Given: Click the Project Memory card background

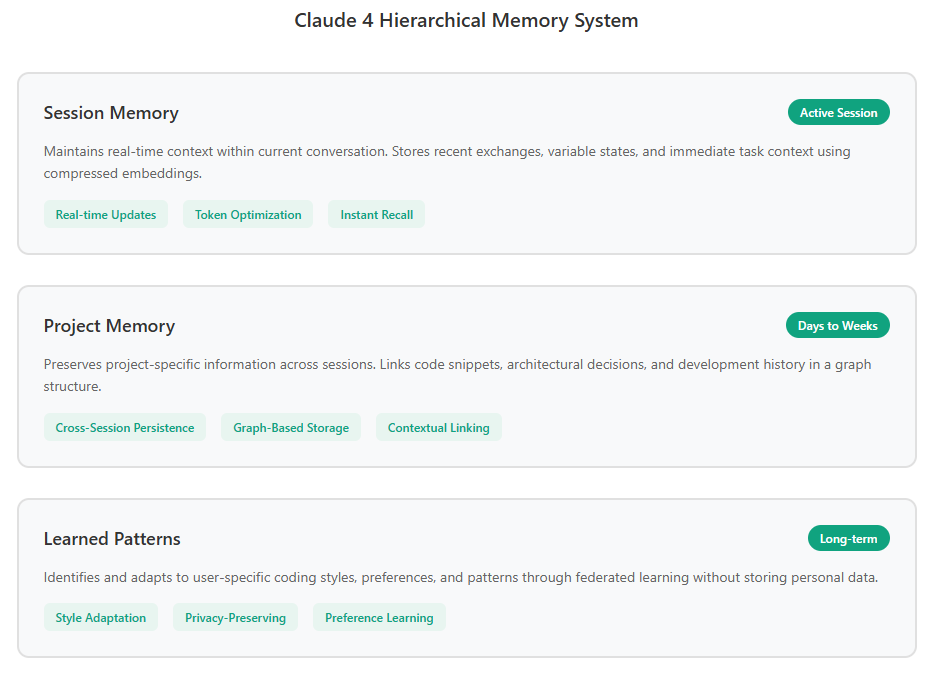Looking at the screenshot, I should (467, 376).
